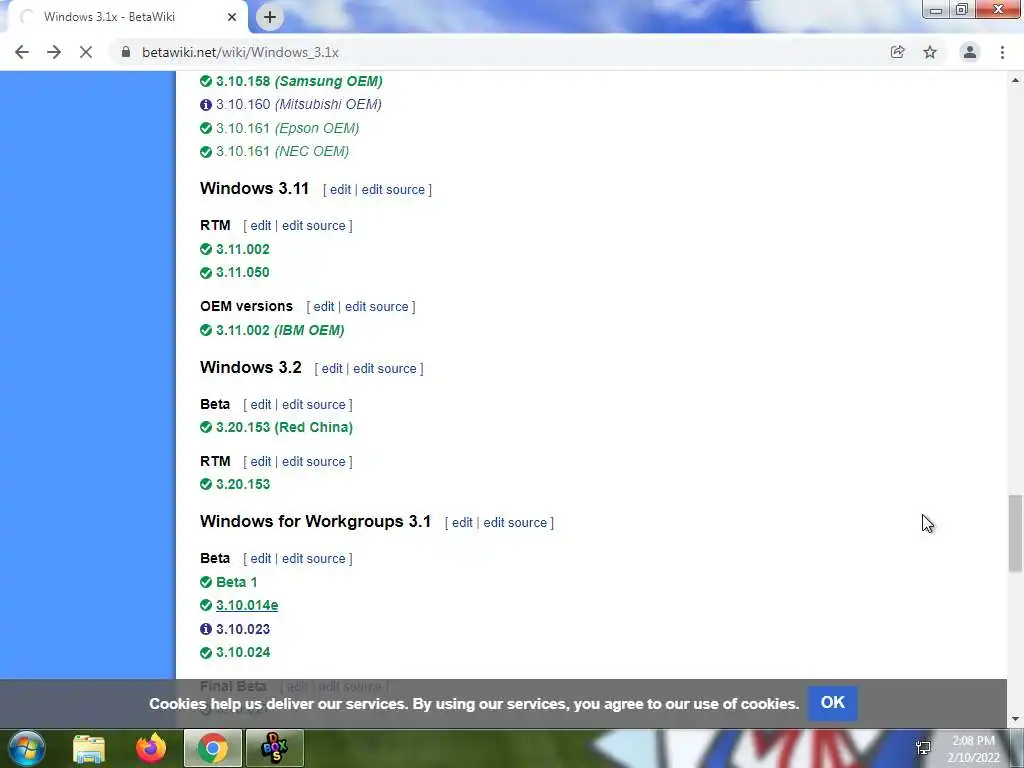Open taskbar clock and date
The height and width of the screenshot is (768, 1024).
(x=973, y=749)
